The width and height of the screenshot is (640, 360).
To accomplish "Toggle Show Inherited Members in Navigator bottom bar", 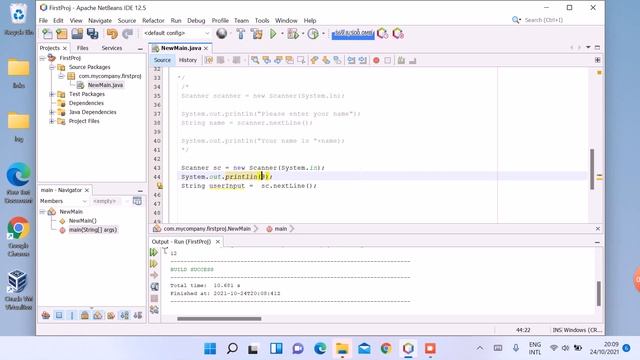I will coord(46,315).
